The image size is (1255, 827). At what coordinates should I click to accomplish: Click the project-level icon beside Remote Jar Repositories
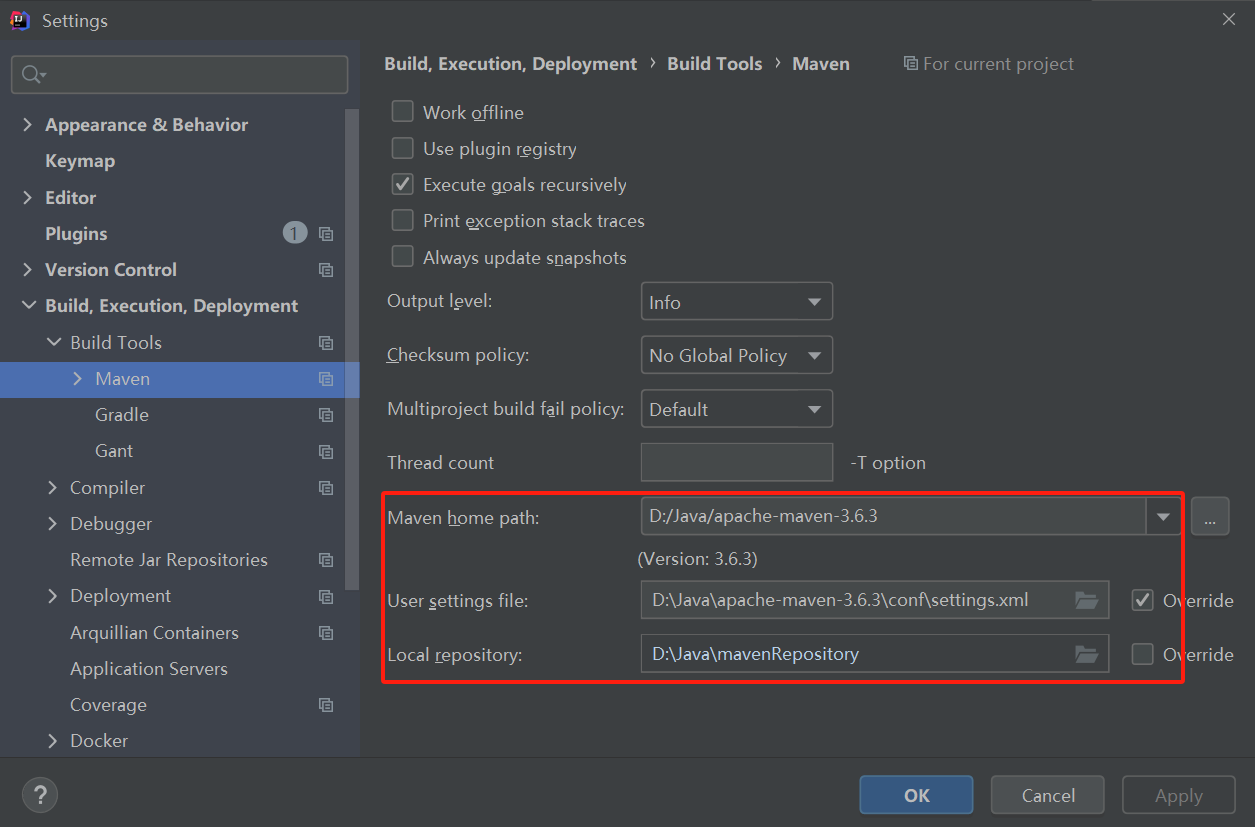click(326, 560)
